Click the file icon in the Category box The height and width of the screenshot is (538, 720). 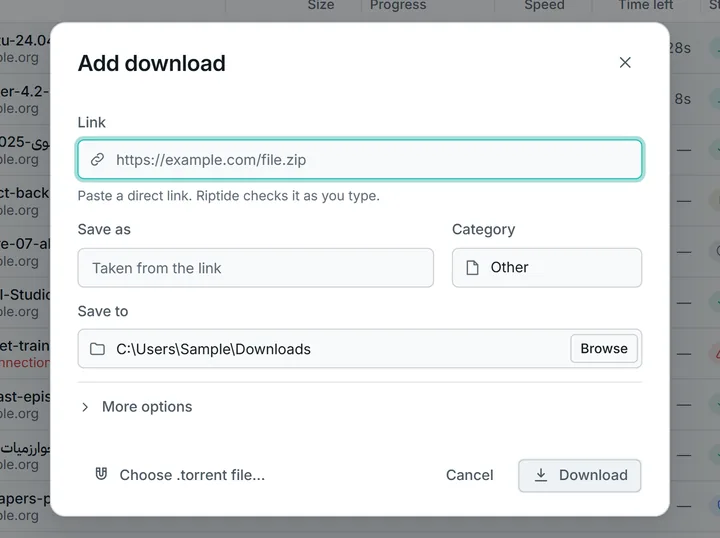tap(472, 268)
